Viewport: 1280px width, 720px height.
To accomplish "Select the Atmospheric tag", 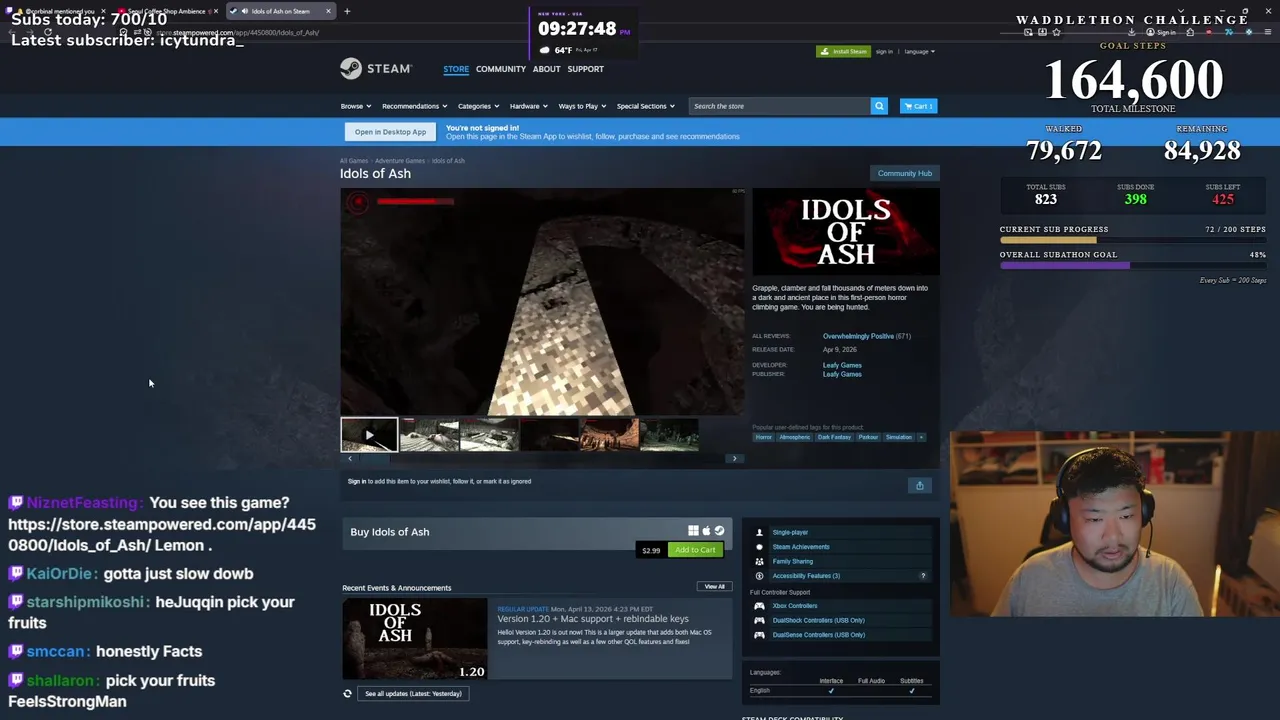I will coord(795,437).
